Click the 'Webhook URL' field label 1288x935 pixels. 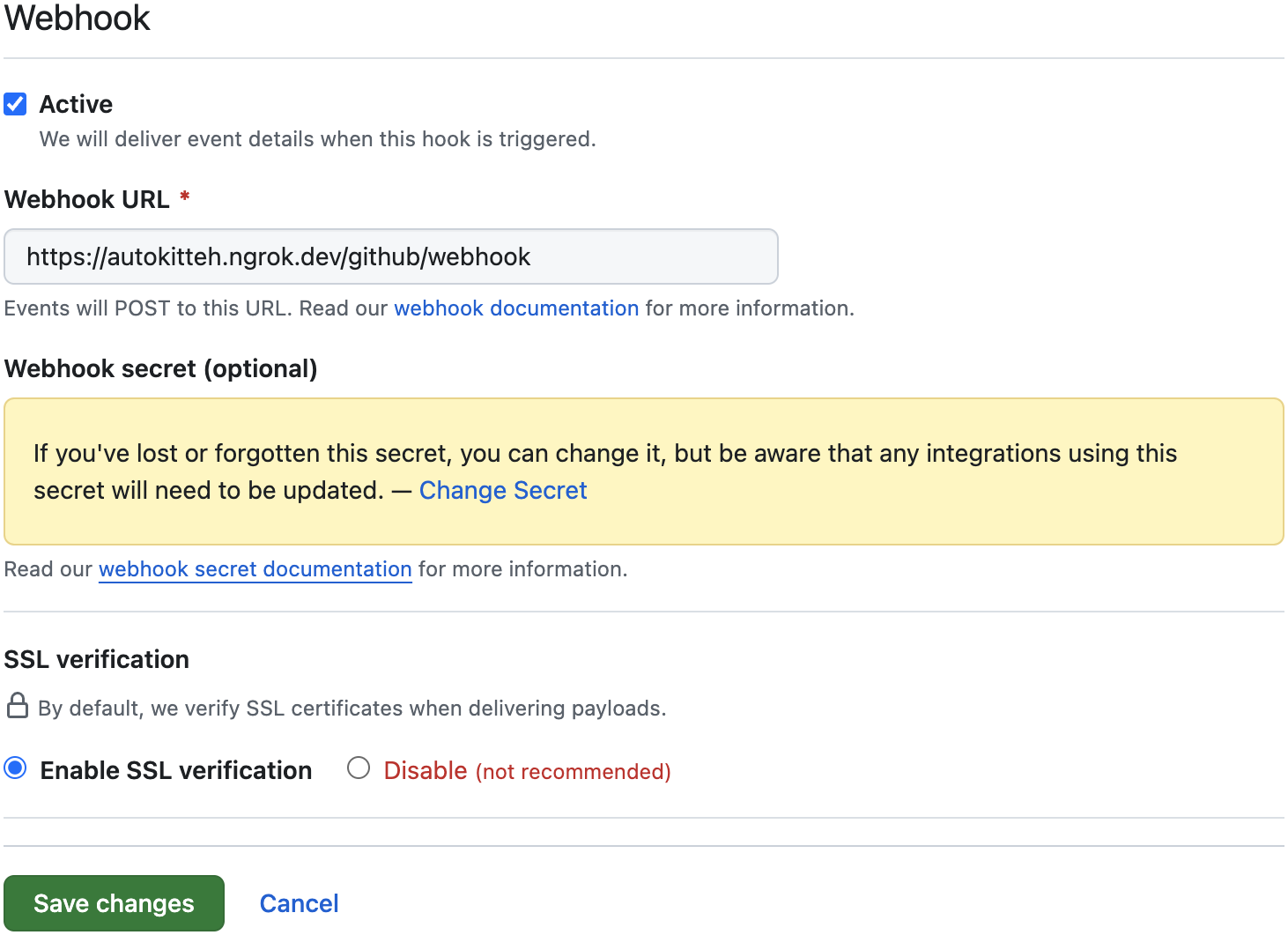tap(87, 199)
